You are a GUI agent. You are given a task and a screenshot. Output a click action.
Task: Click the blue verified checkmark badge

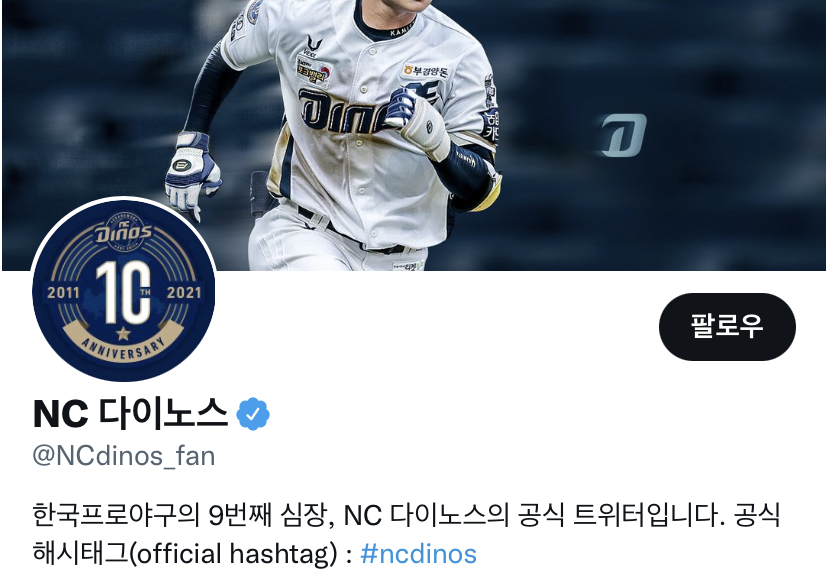(253, 414)
